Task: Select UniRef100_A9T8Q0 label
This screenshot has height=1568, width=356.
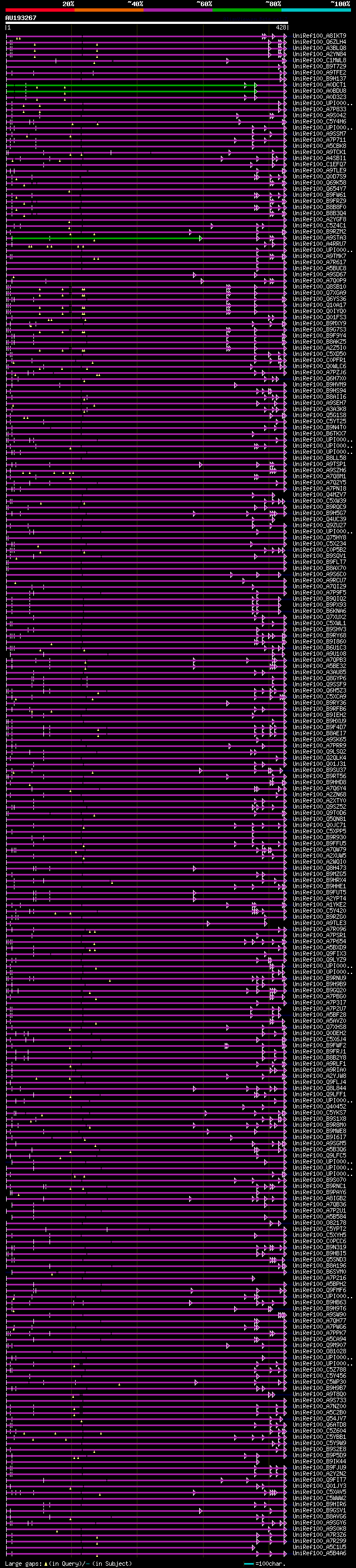Action: [x=319, y=1394]
